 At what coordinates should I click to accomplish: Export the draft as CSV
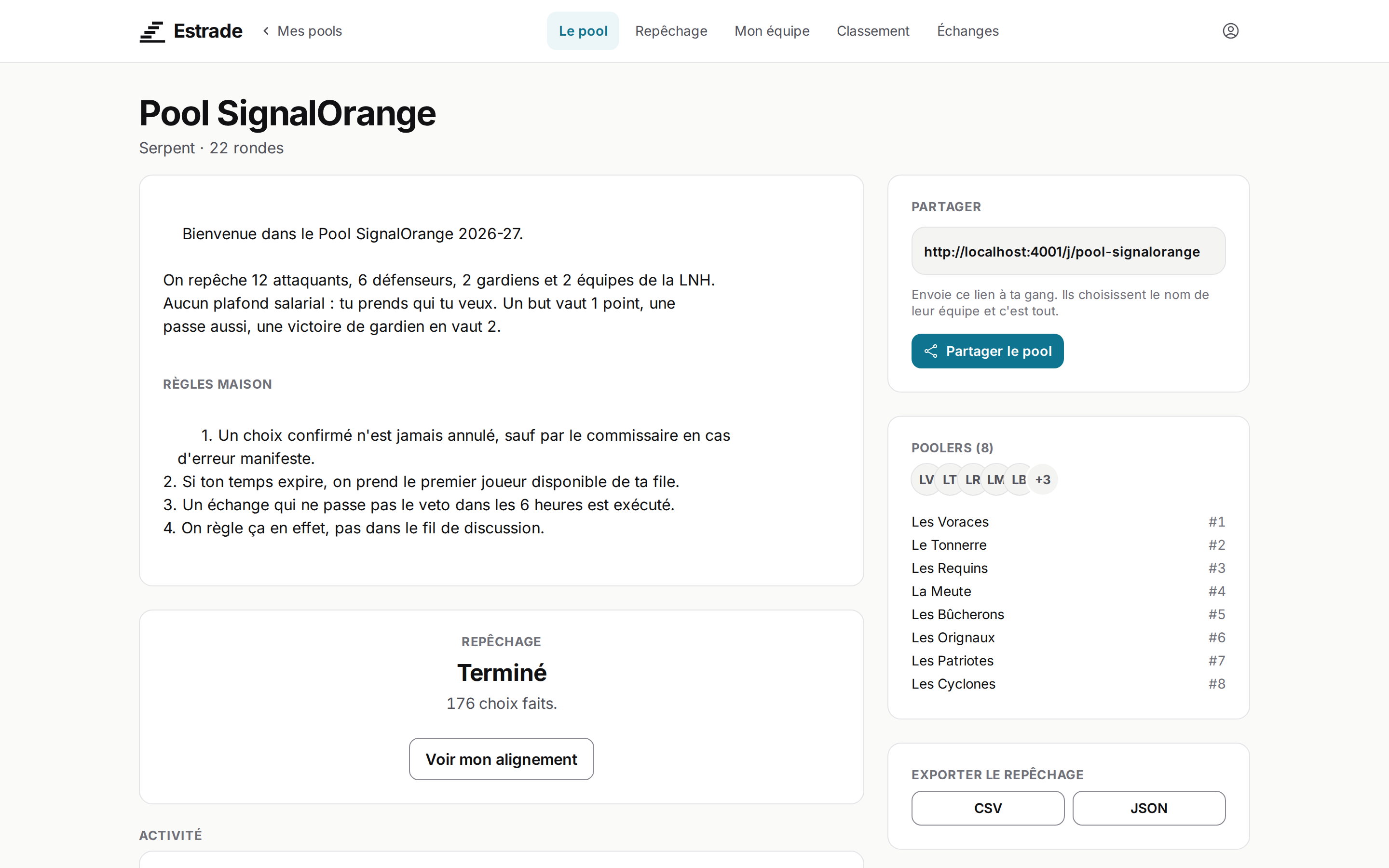[988, 808]
